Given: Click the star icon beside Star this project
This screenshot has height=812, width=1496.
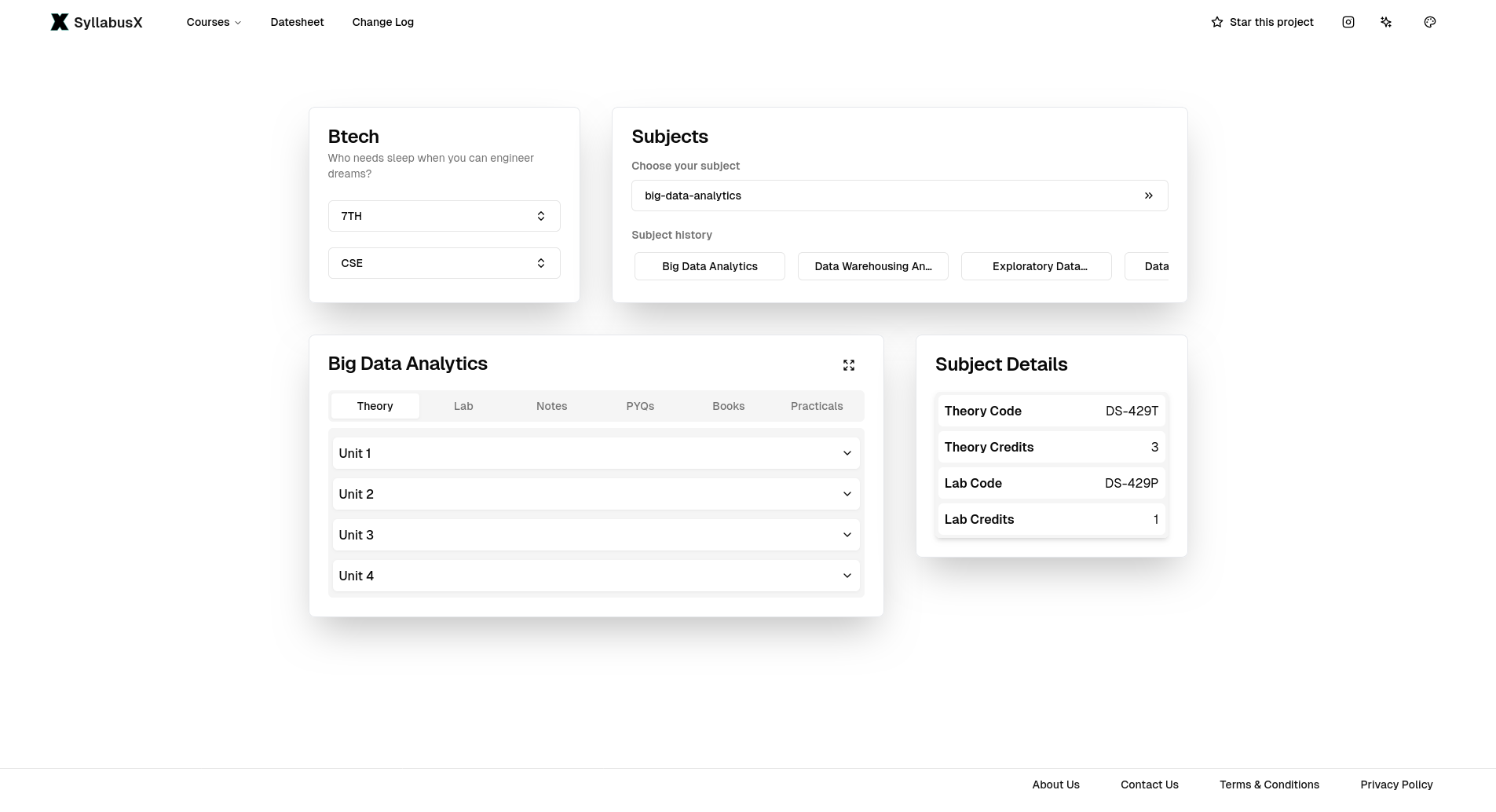Looking at the screenshot, I should point(1216,22).
